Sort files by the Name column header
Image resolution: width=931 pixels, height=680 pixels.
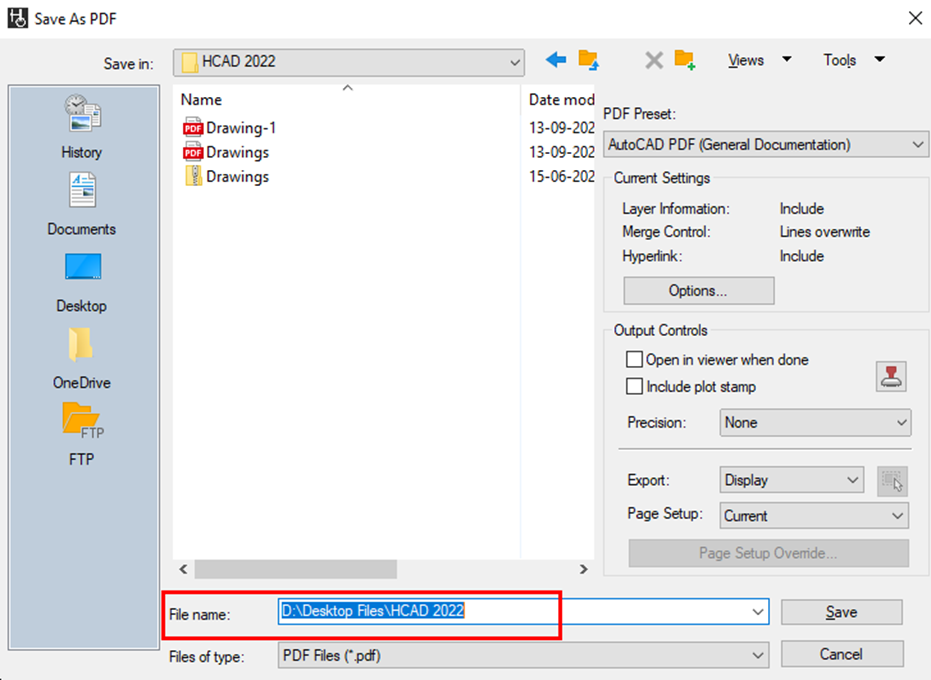347,99
